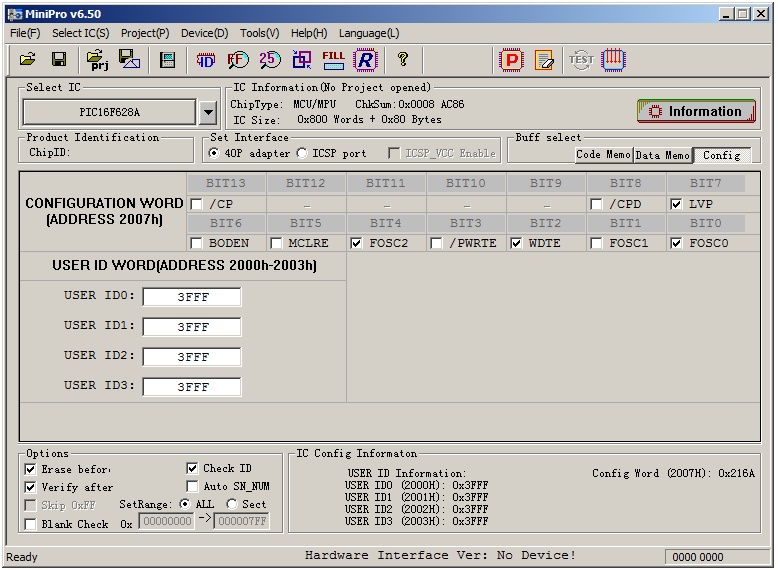Image resolution: width=778 pixels, height=570 pixels.
Task: Enable the BODEN configuration bit
Action: tap(197, 243)
